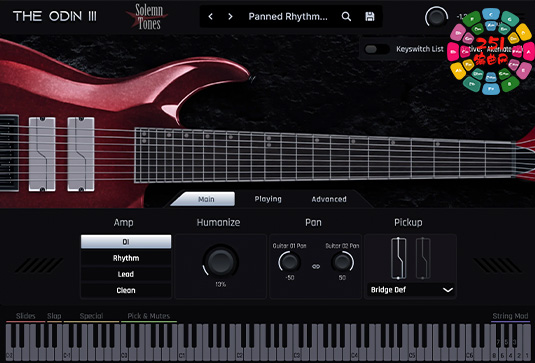Click the String Mod label
The height and width of the screenshot is (363, 535).
[510, 316]
